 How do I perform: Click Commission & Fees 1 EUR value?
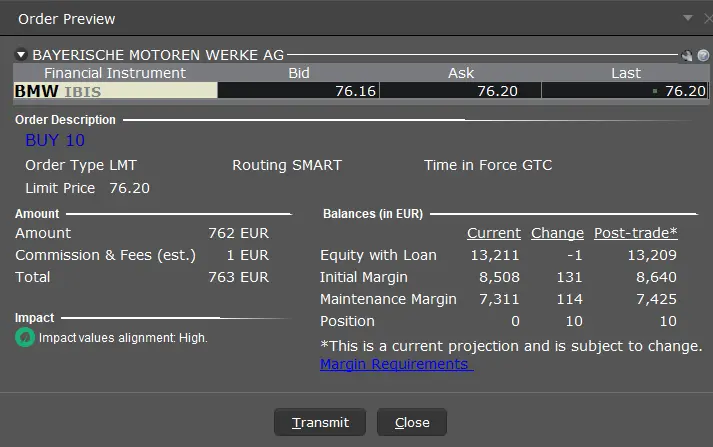[x=248, y=255]
